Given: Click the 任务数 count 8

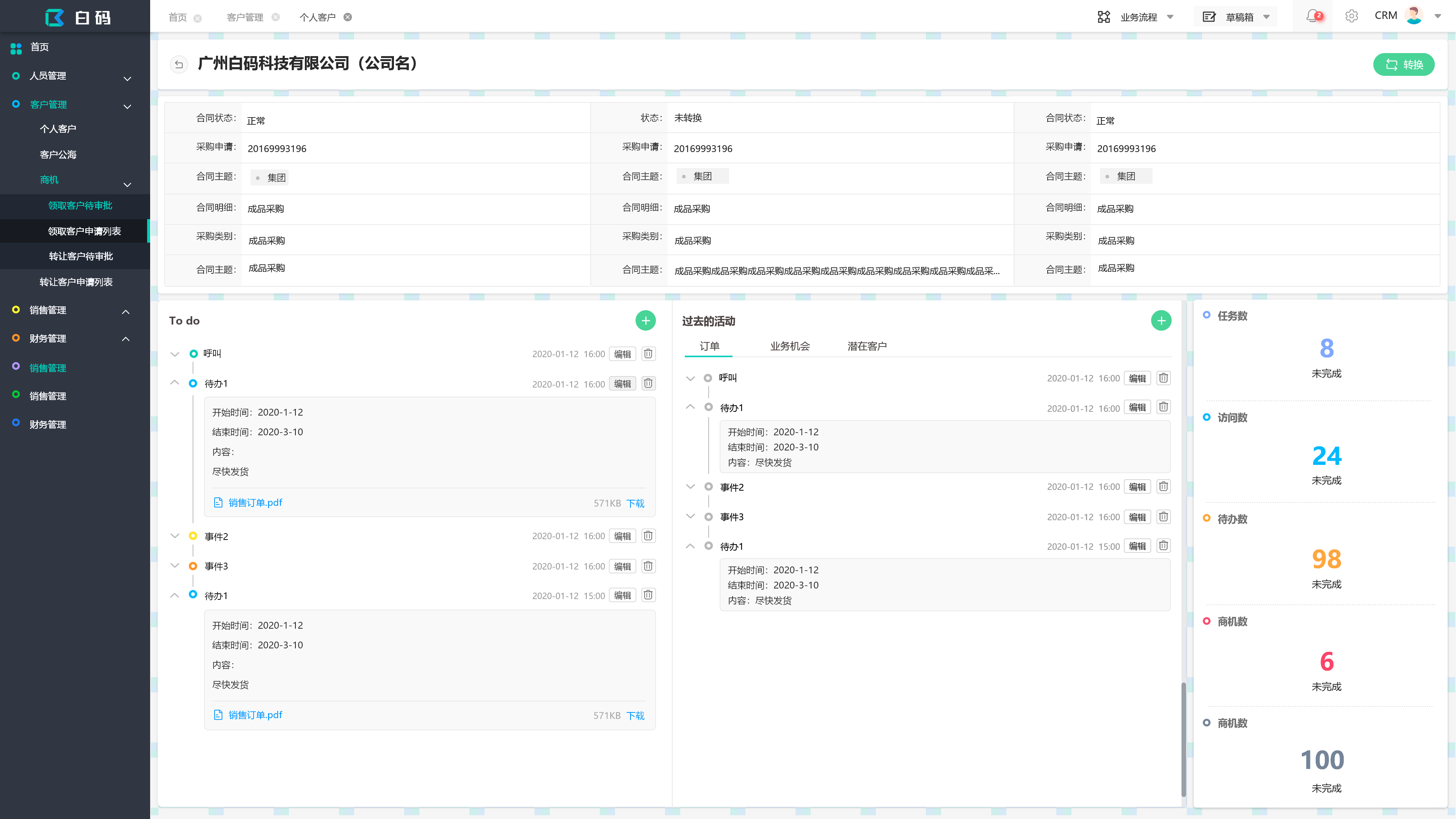Looking at the screenshot, I should tap(1327, 348).
